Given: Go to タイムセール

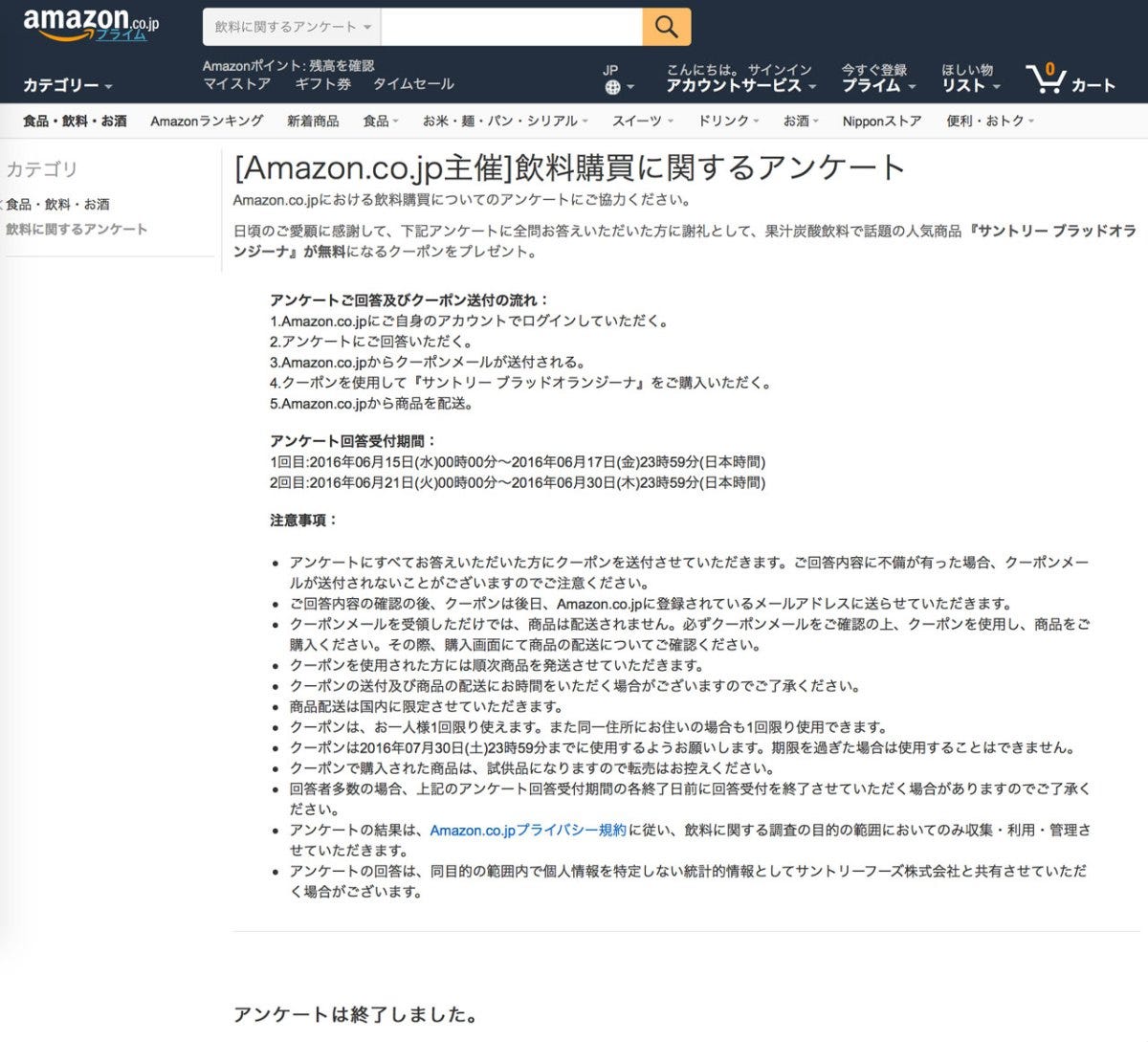Looking at the screenshot, I should 413,84.
